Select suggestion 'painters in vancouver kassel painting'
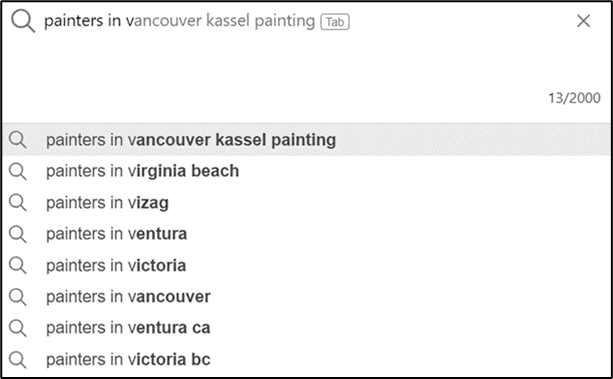Viewport: 613px width, 379px height. point(306,140)
